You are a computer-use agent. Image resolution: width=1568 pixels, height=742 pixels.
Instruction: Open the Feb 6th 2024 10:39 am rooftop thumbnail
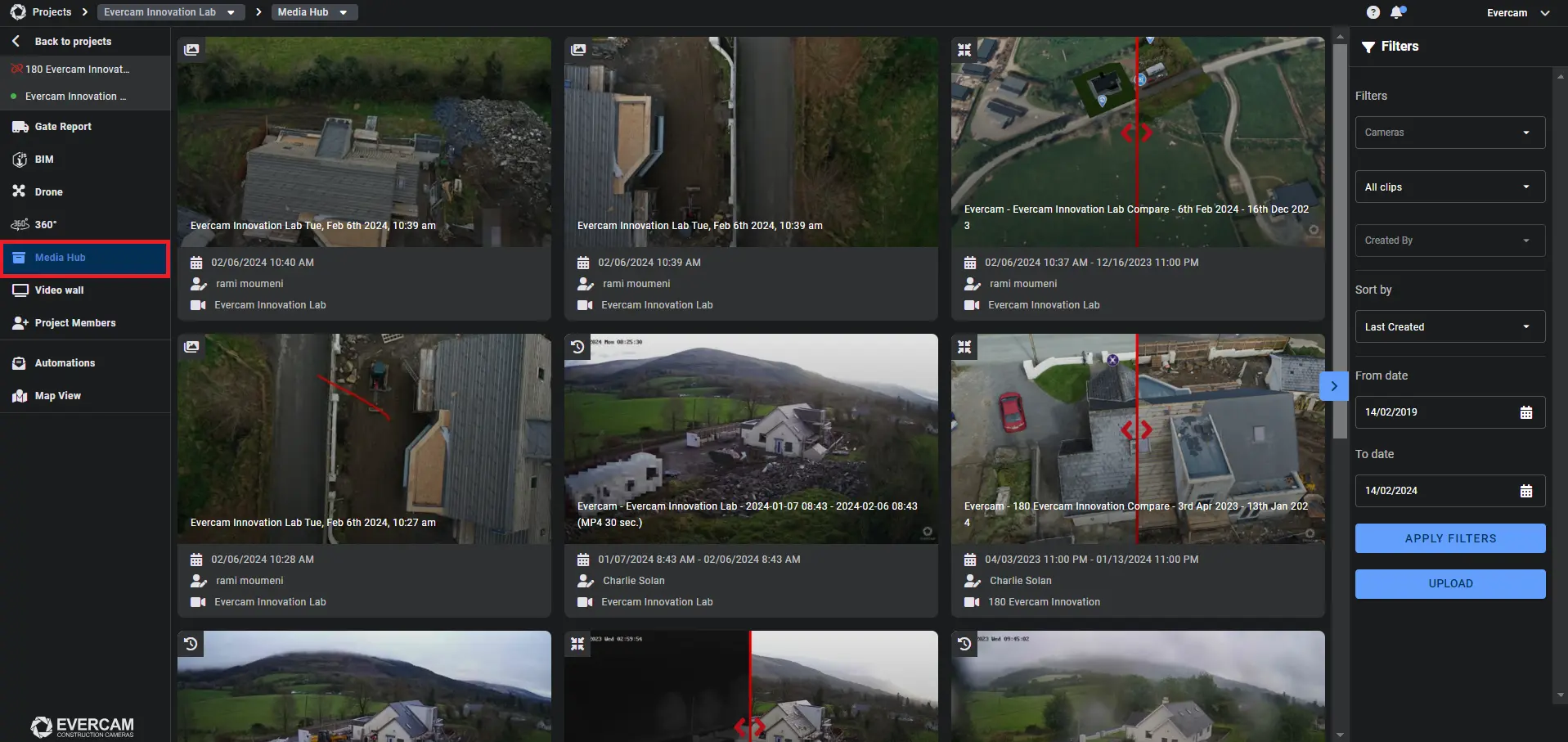click(x=364, y=142)
